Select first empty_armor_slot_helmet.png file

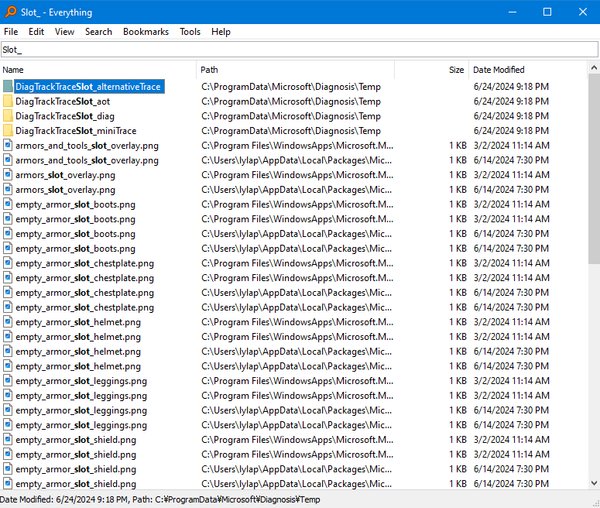coord(78,322)
